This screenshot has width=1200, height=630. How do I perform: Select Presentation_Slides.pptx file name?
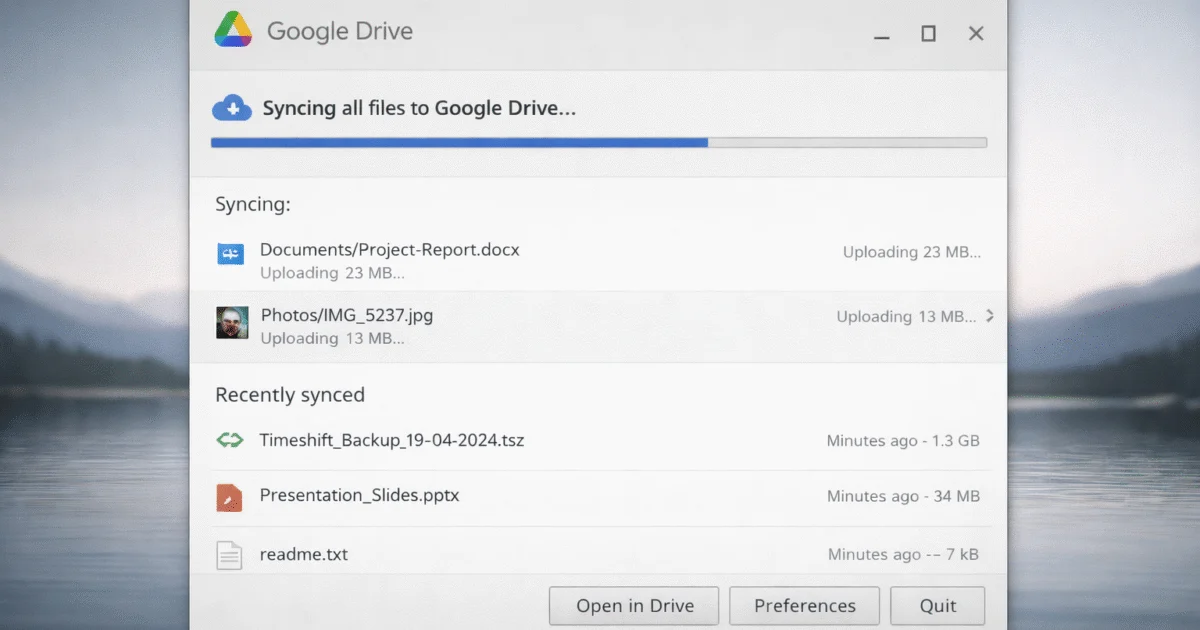[x=359, y=495]
